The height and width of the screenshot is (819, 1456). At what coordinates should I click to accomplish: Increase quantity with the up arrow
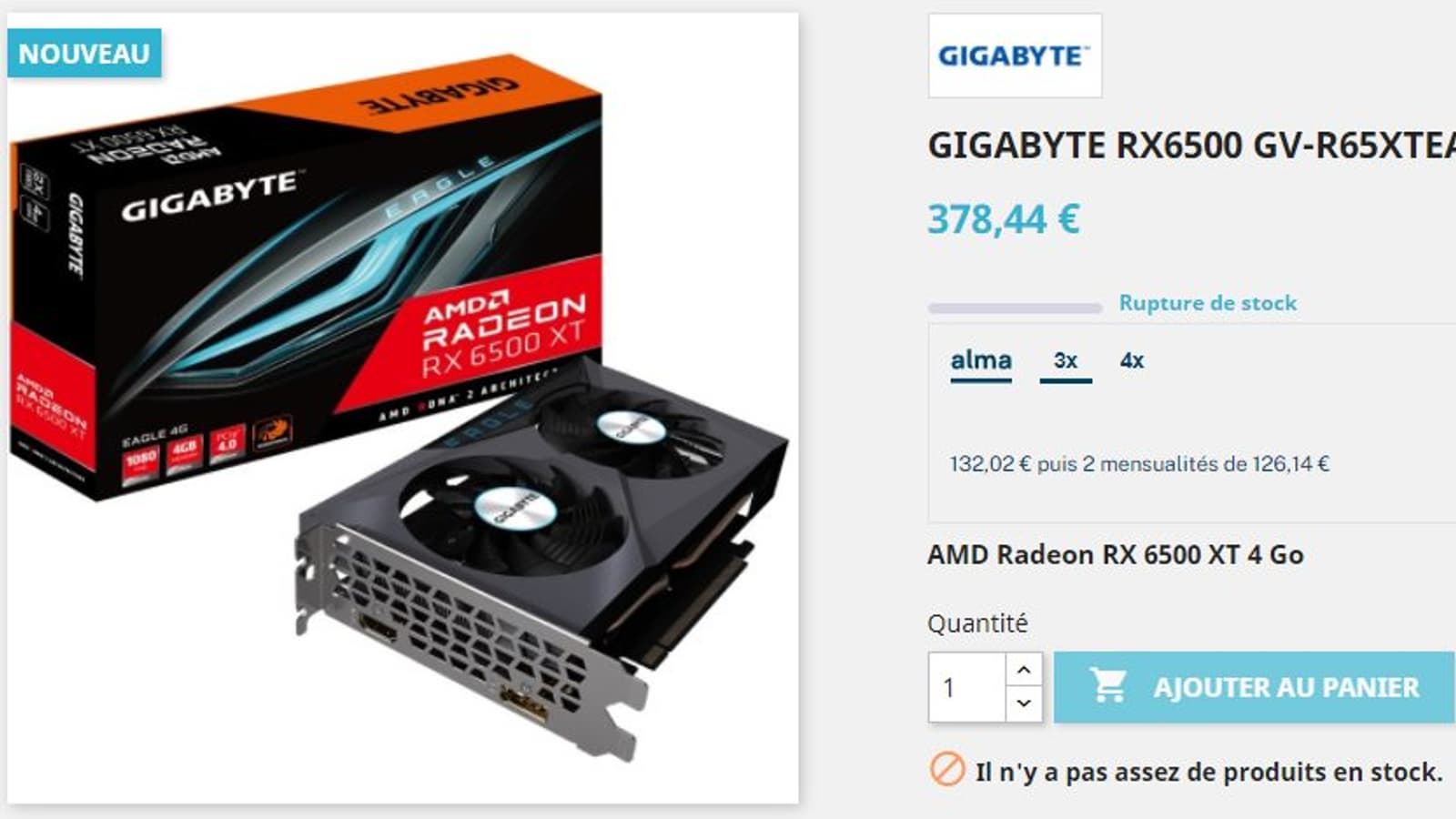click(1024, 670)
